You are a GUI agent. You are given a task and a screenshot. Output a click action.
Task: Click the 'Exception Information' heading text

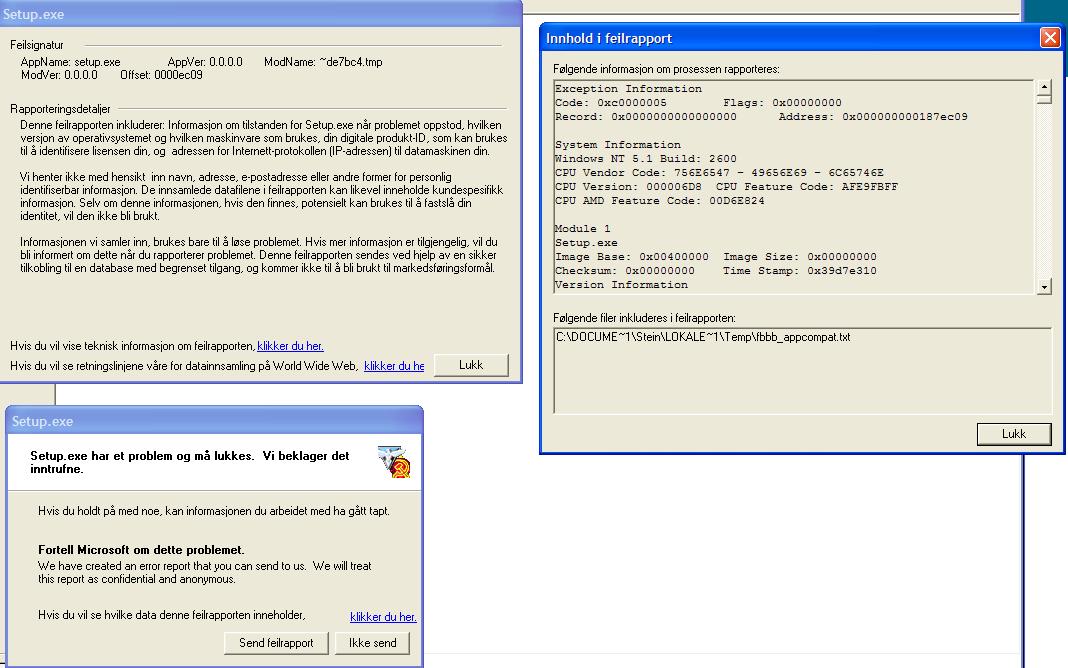coord(628,89)
